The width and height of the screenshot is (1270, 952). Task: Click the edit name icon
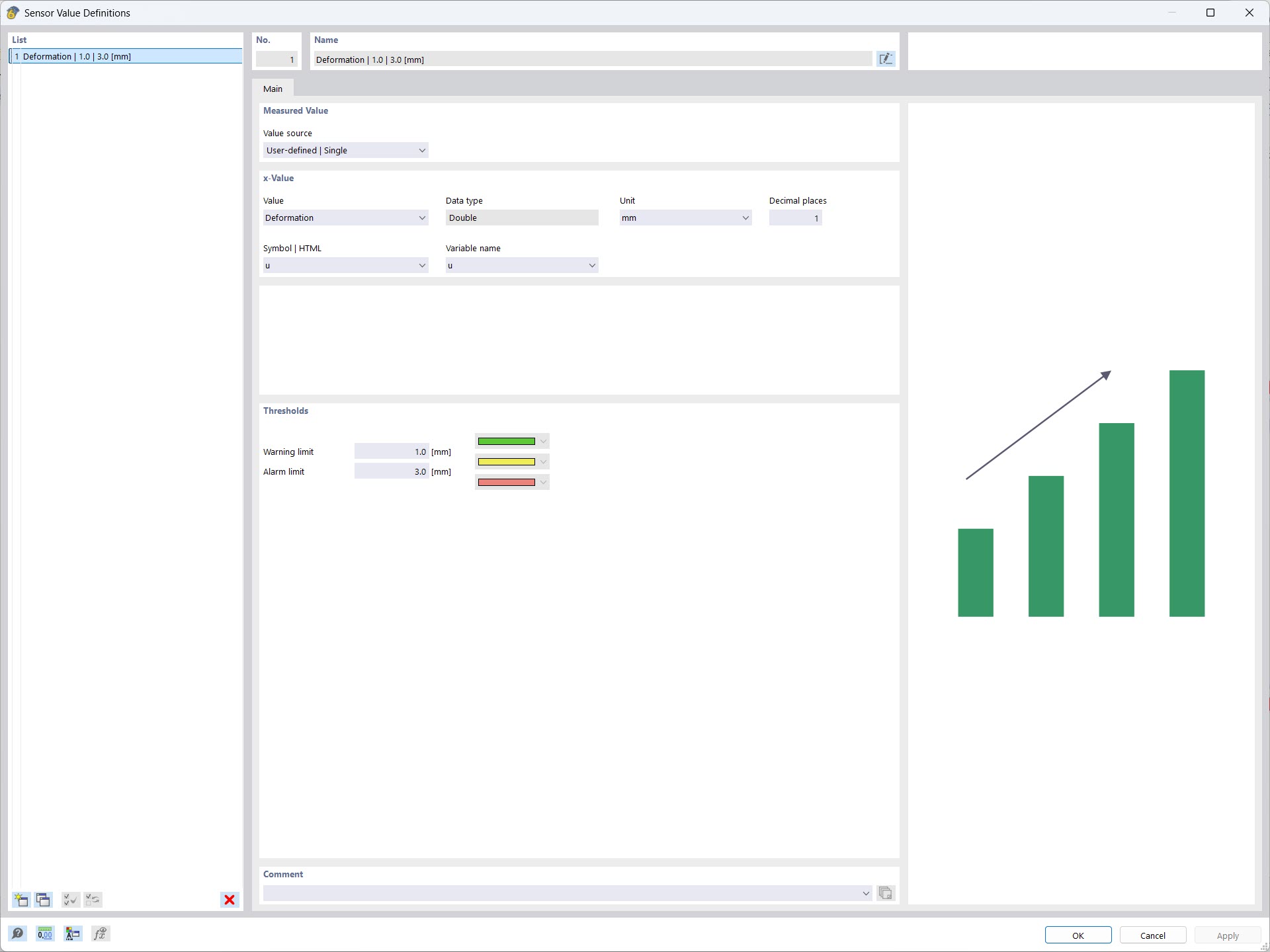pos(886,59)
